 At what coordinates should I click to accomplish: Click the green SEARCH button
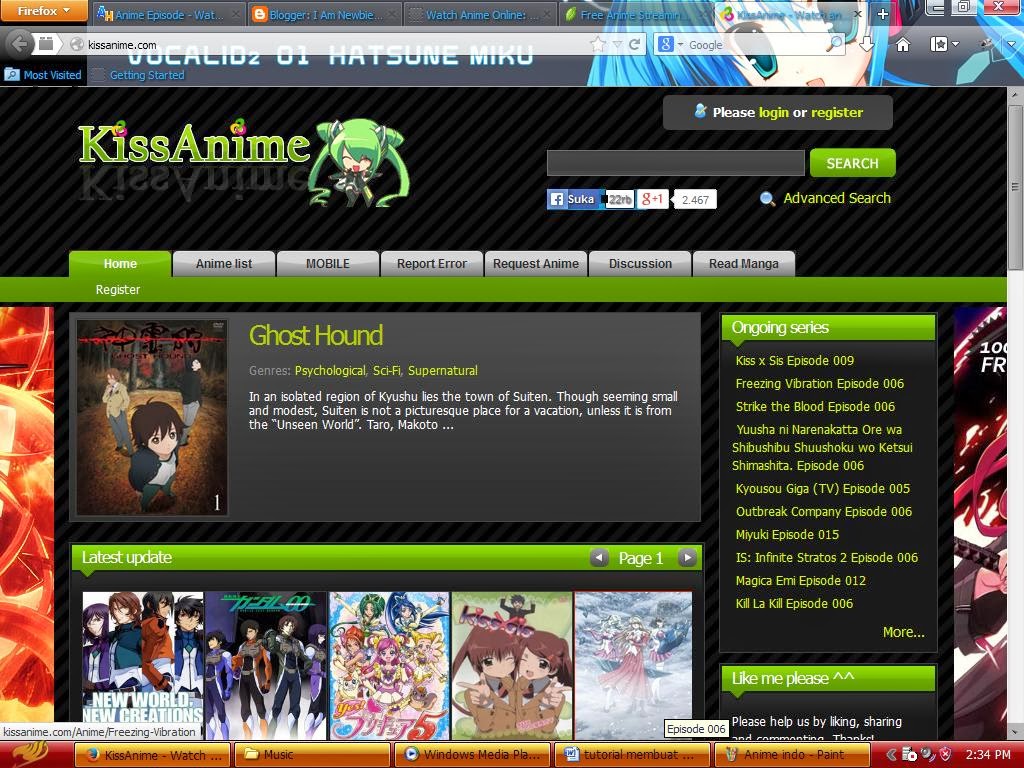point(852,163)
